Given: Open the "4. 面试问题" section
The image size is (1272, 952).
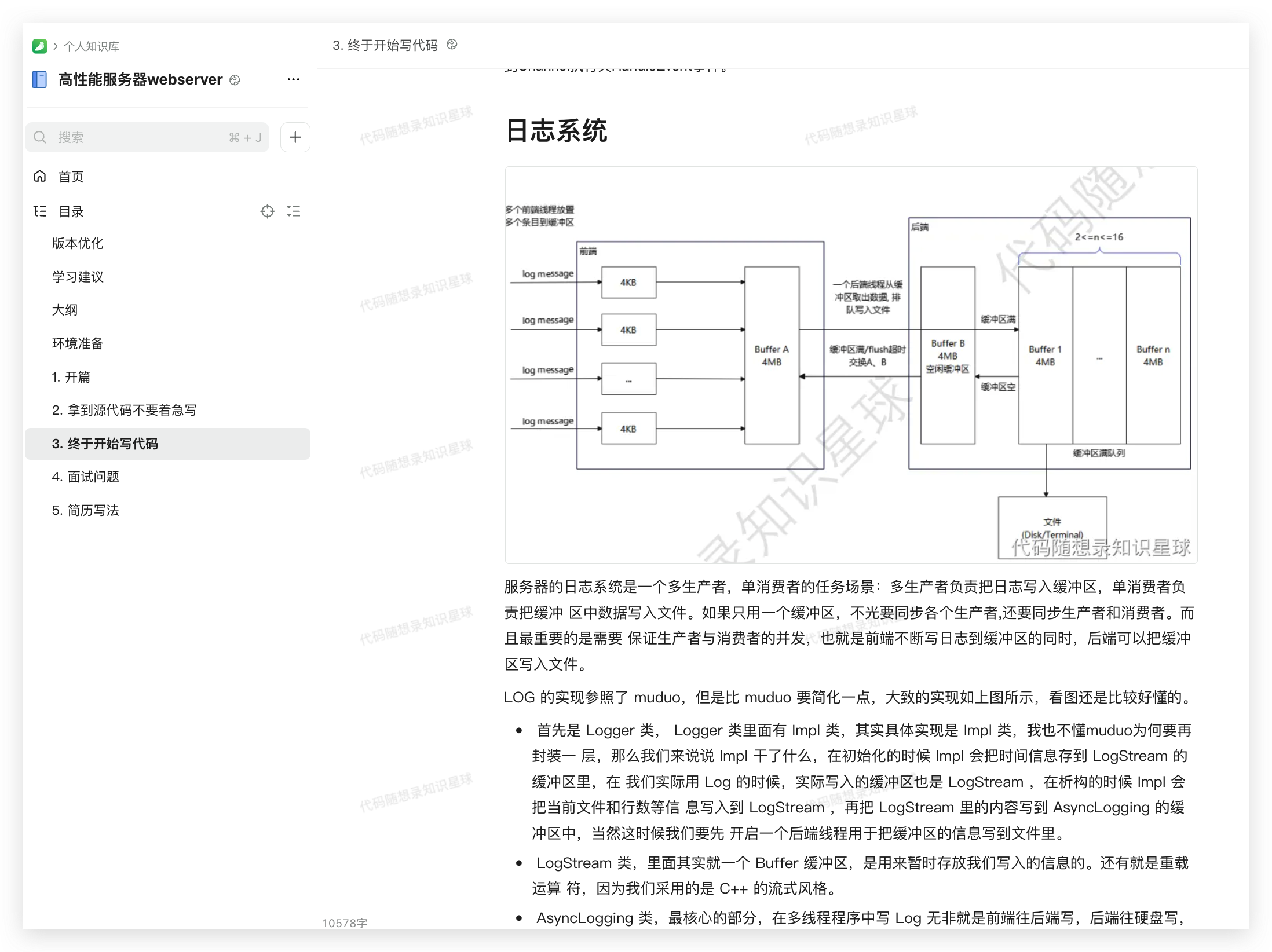Looking at the screenshot, I should (x=86, y=476).
